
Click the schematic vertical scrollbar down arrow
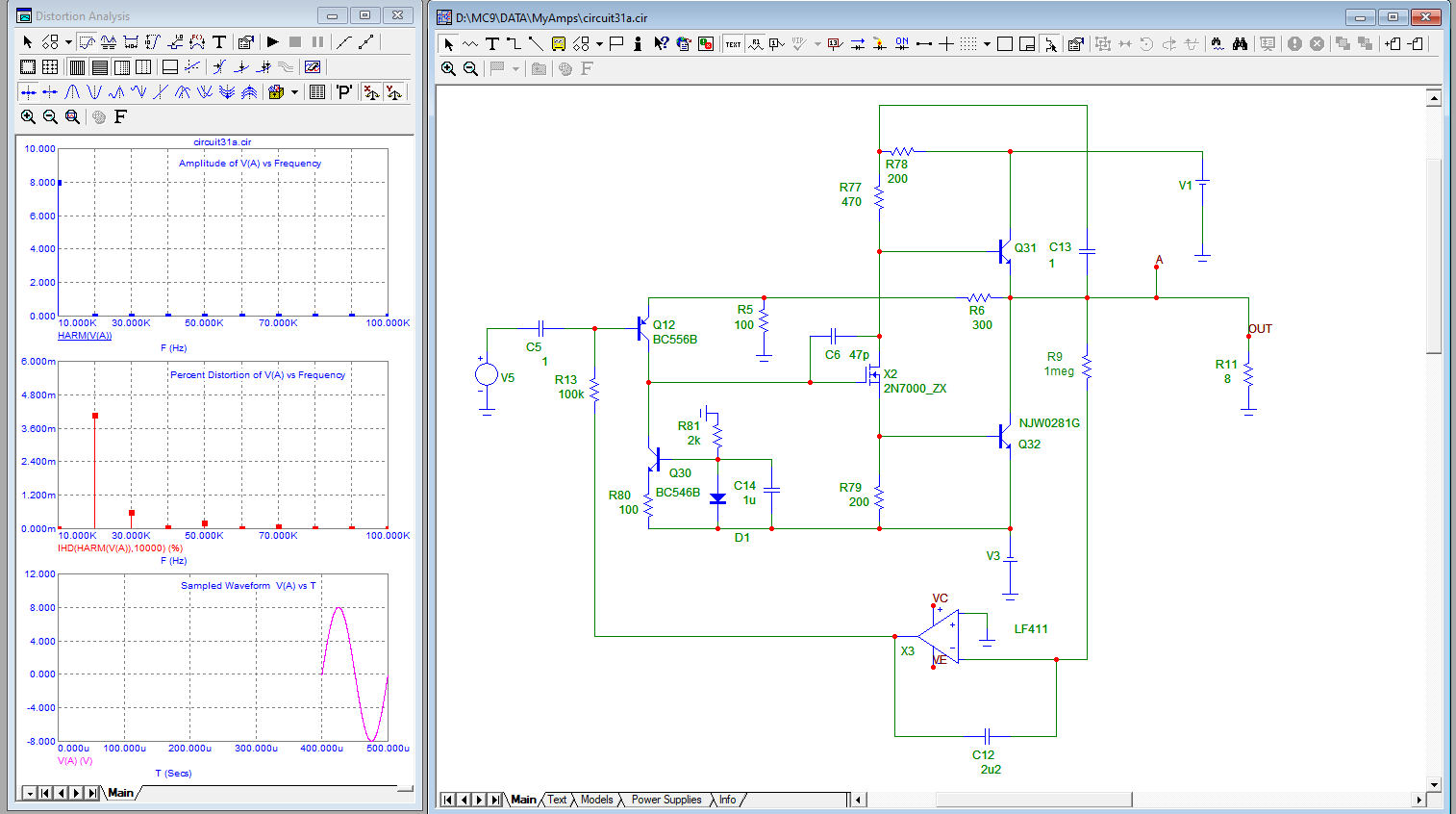click(x=1434, y=784)
